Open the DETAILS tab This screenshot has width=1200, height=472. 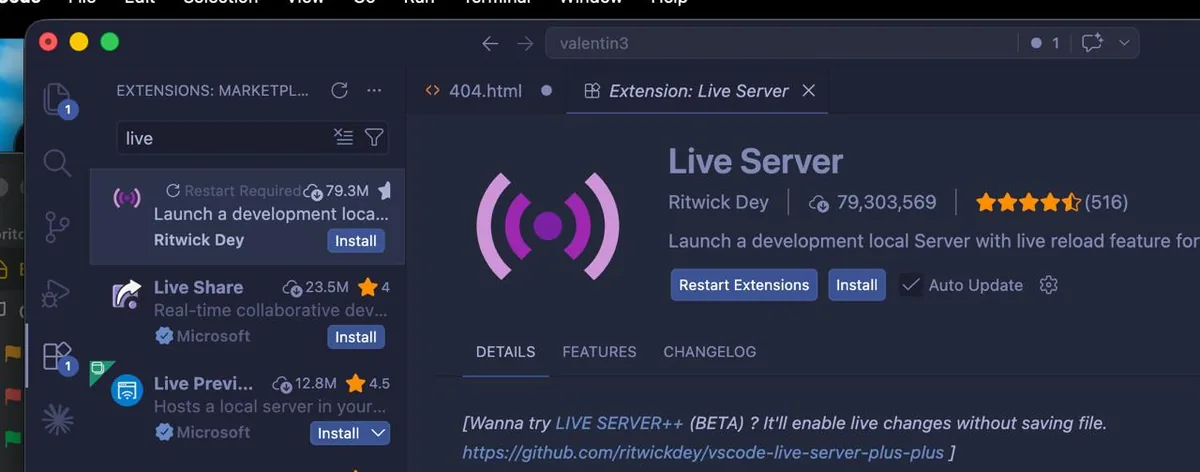[x=505, y=352]
